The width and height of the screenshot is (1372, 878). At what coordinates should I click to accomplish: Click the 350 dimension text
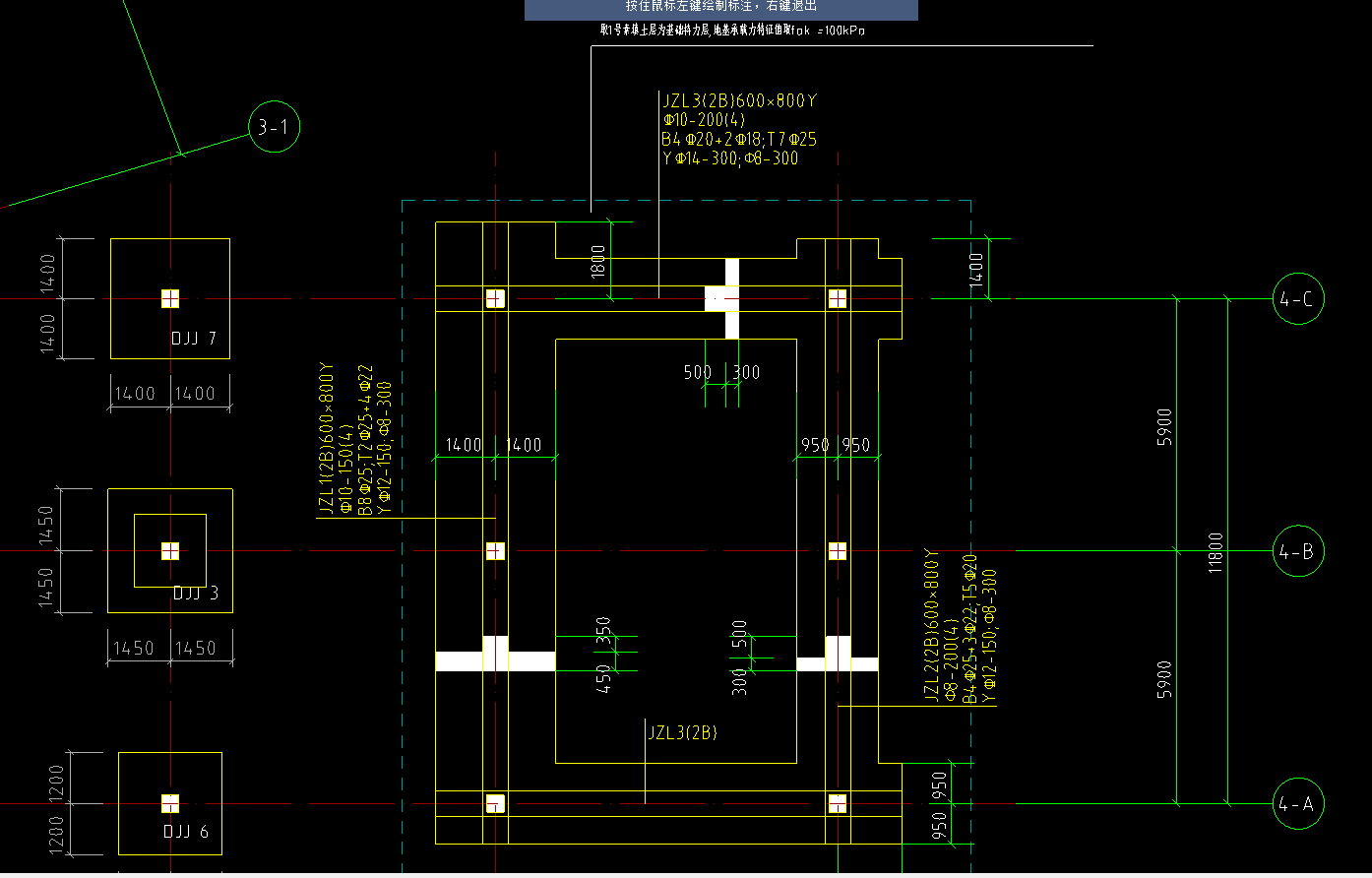(603, 631)
